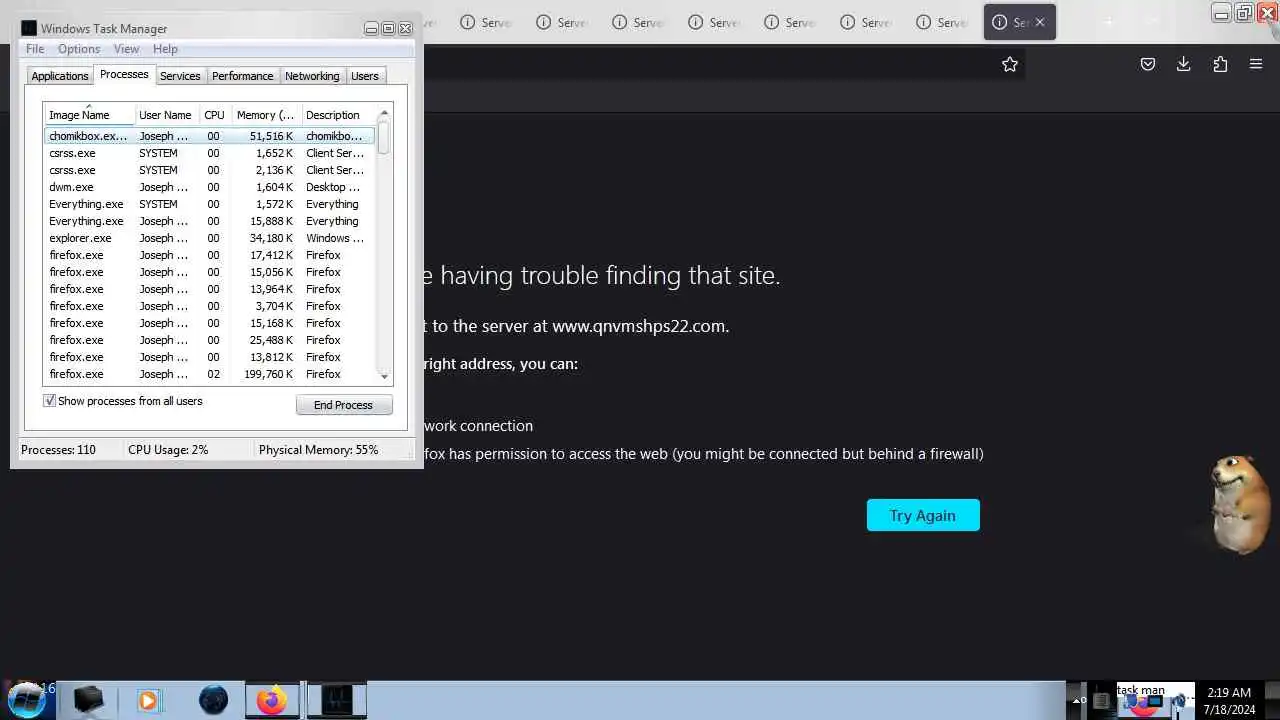Screen dimensions: 1280x720
Task: Sort by the Memory column header
Action: click(x=266, y=115)
